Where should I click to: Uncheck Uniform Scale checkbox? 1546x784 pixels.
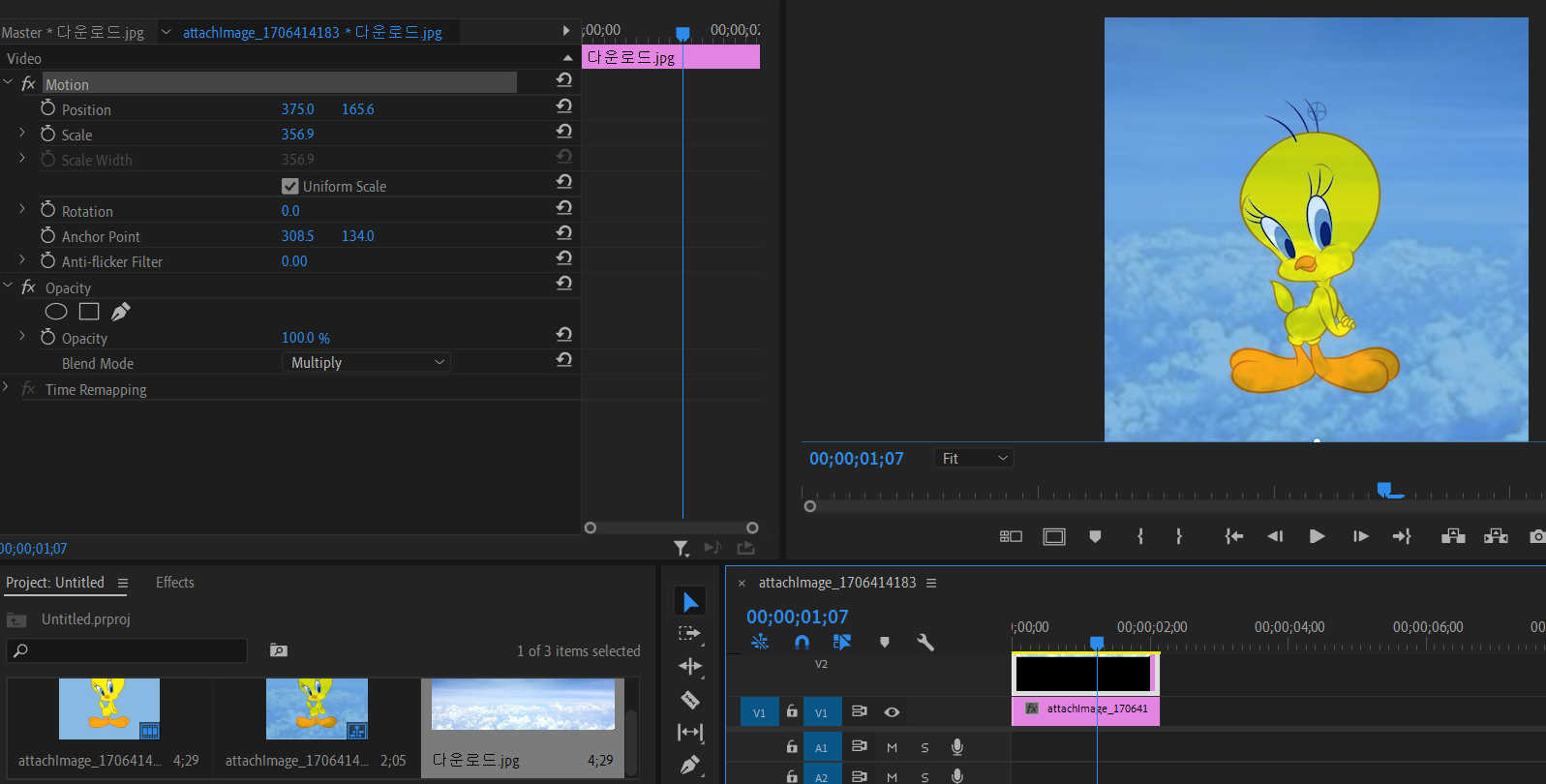(x=289, y=186)
